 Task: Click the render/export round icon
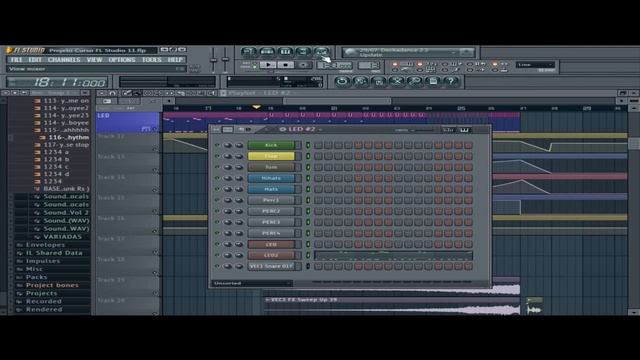379,81
